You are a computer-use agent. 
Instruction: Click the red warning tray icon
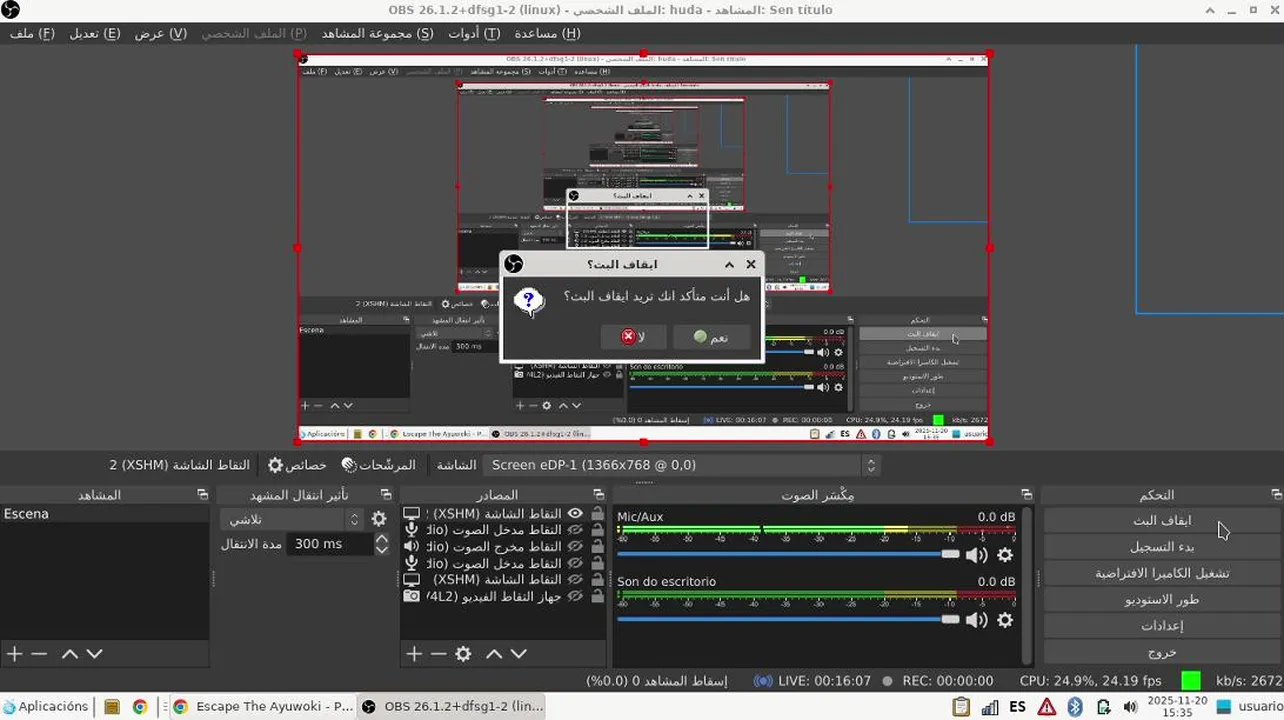(1047, 707)
